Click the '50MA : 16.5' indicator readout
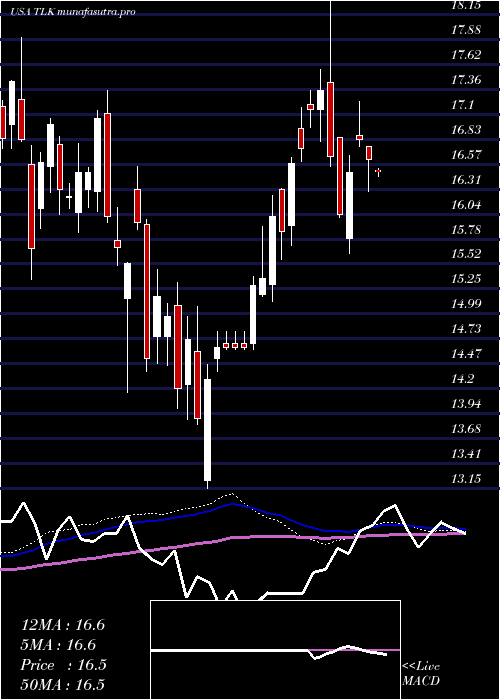Image resolution: width=500 pixels, height=700 pixels. 63,684
